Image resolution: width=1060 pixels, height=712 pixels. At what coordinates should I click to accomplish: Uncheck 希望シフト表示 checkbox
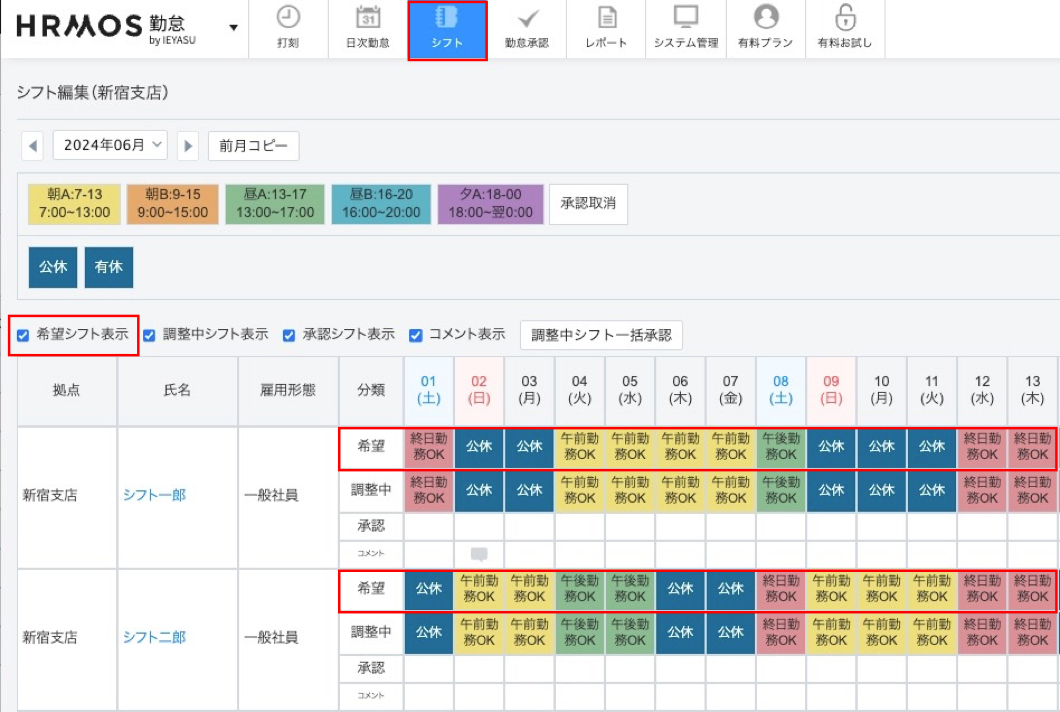(23, 335)
